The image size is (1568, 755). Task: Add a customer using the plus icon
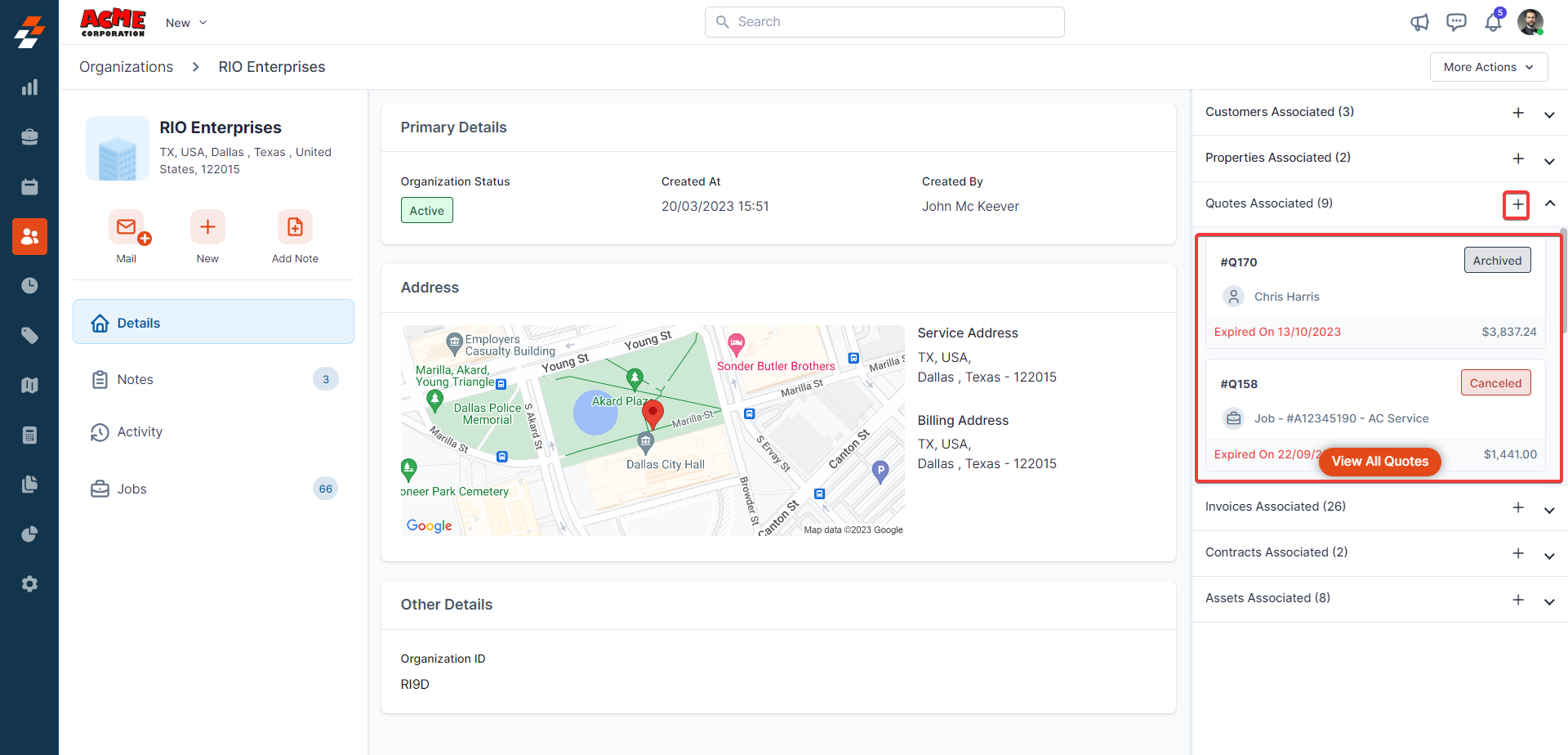pyautogui.click(x=1517, y=113)
